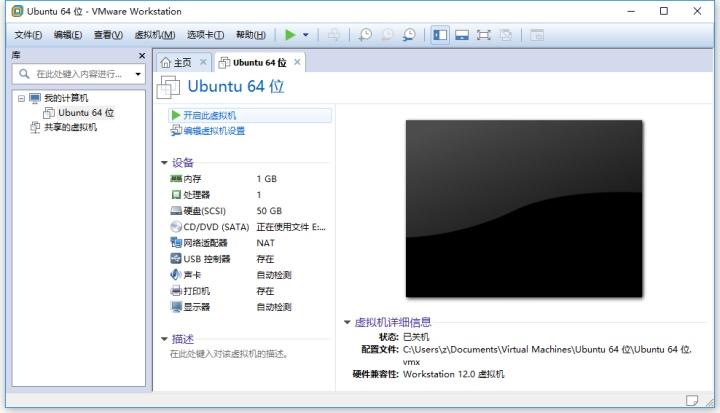
Task: Select 声卡 sound card icon
Action: coord(176,275)
